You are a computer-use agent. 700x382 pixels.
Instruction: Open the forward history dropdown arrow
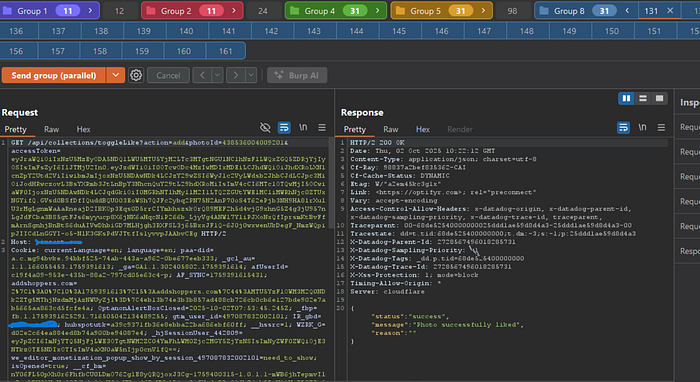[251, 75]
